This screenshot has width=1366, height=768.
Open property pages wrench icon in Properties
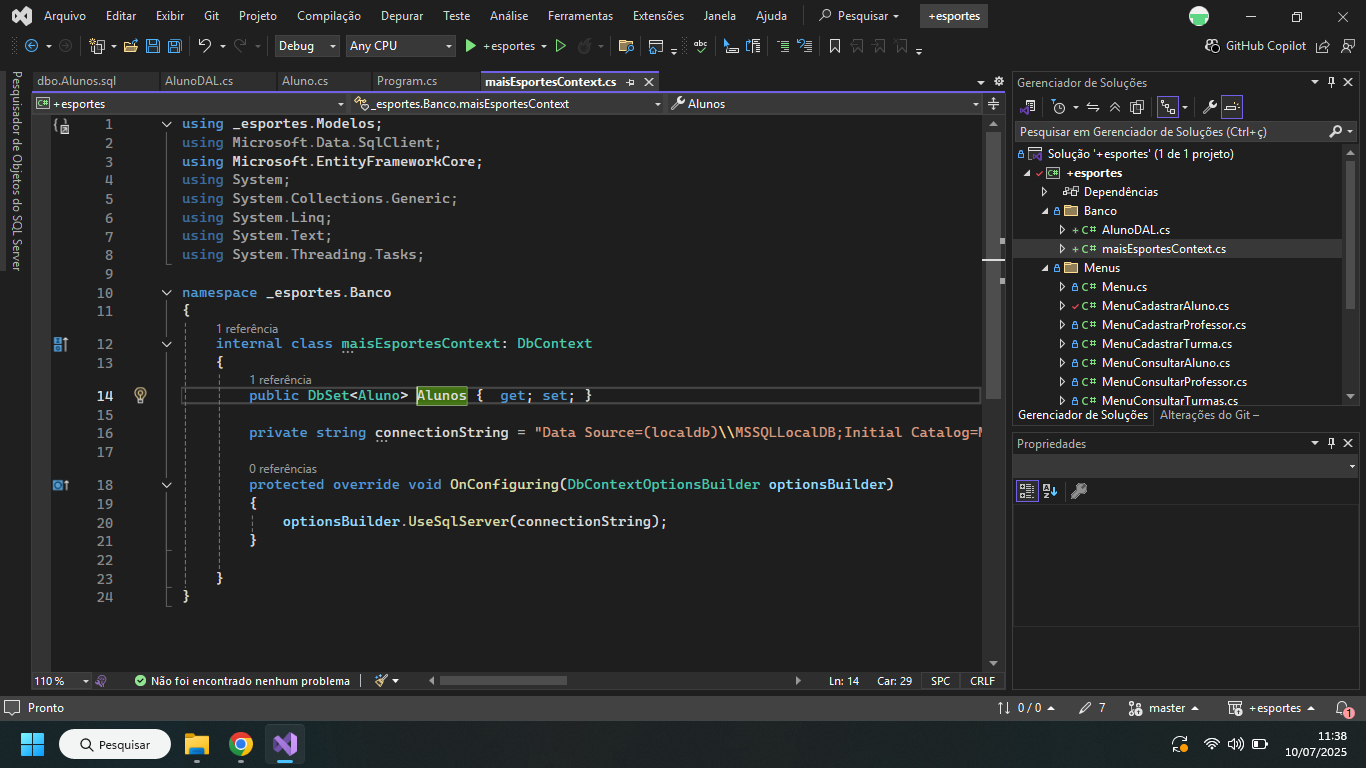coord(1078,491)
